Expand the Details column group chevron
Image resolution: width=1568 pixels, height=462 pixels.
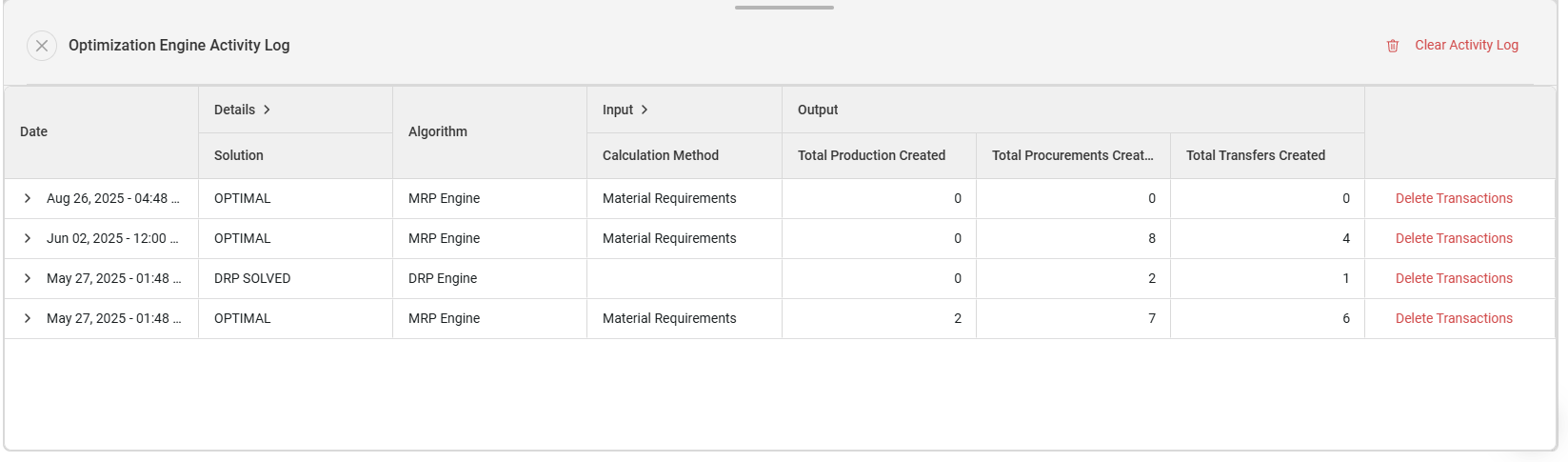[x=268, y=110]
